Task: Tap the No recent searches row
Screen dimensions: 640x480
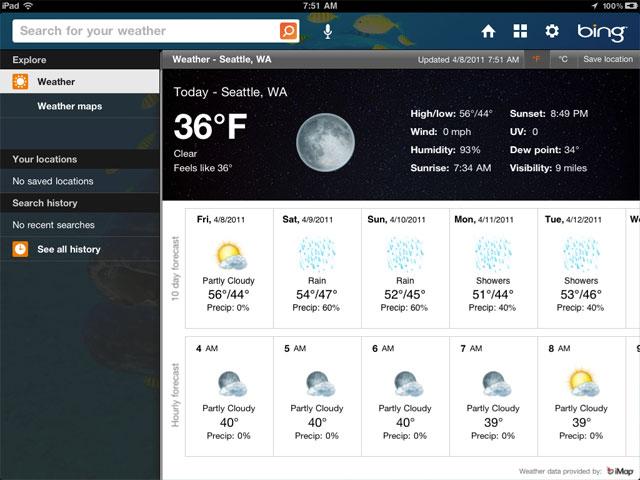Action: 80,224
